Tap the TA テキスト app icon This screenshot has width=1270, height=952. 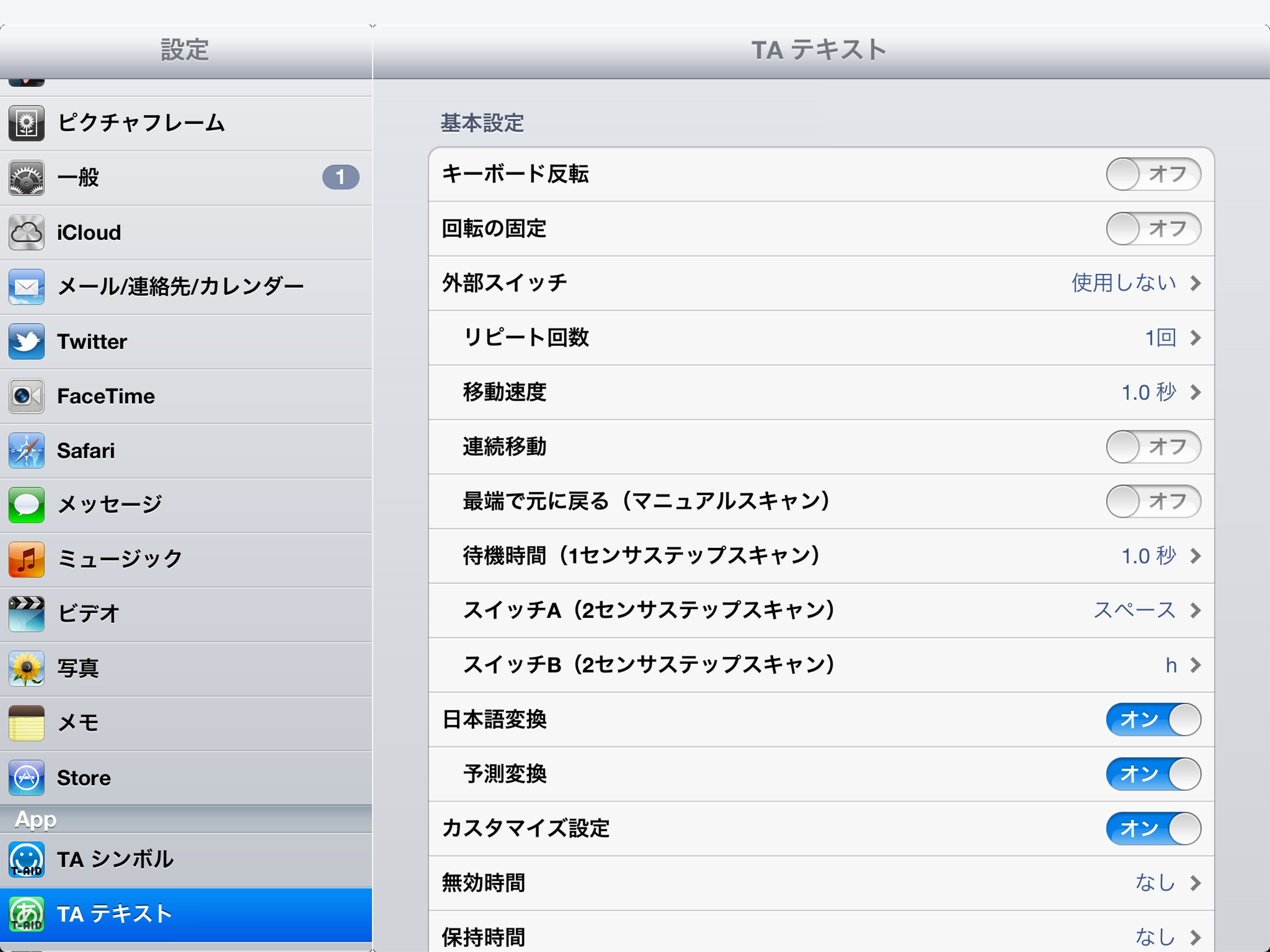(26, 914)
